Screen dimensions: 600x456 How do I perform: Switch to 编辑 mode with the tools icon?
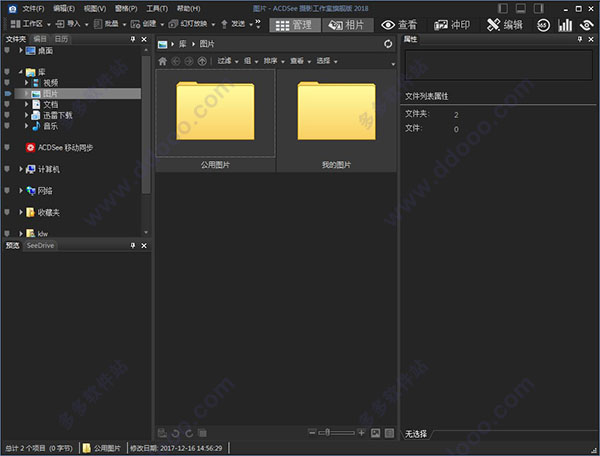(504, 25)
